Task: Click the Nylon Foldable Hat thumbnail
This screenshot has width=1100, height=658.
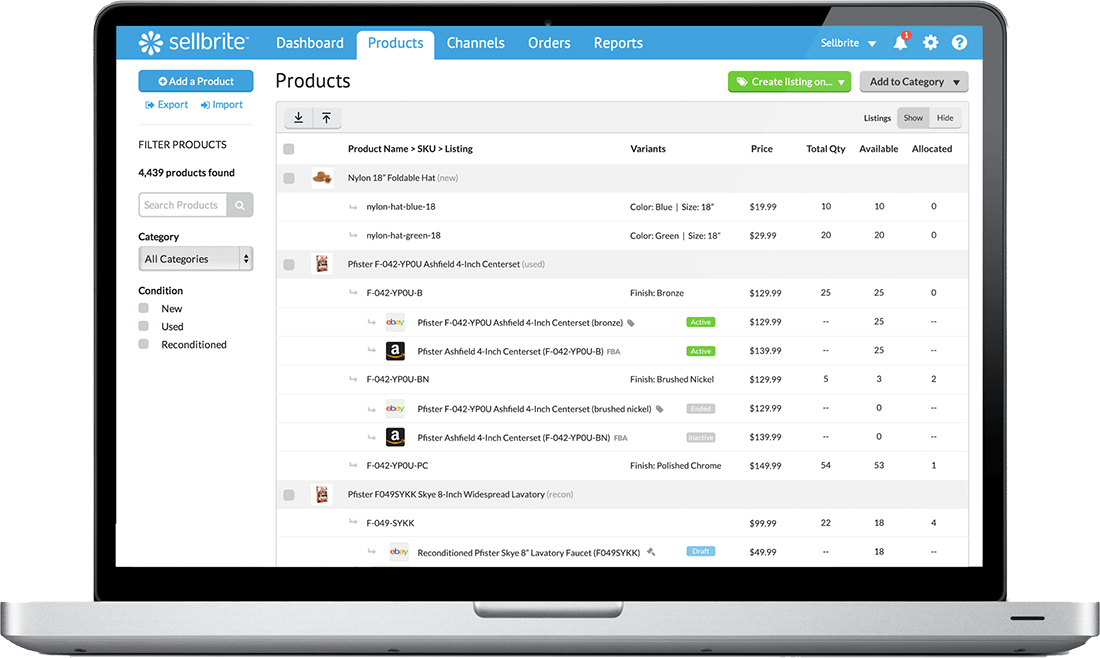Action: 322,177
